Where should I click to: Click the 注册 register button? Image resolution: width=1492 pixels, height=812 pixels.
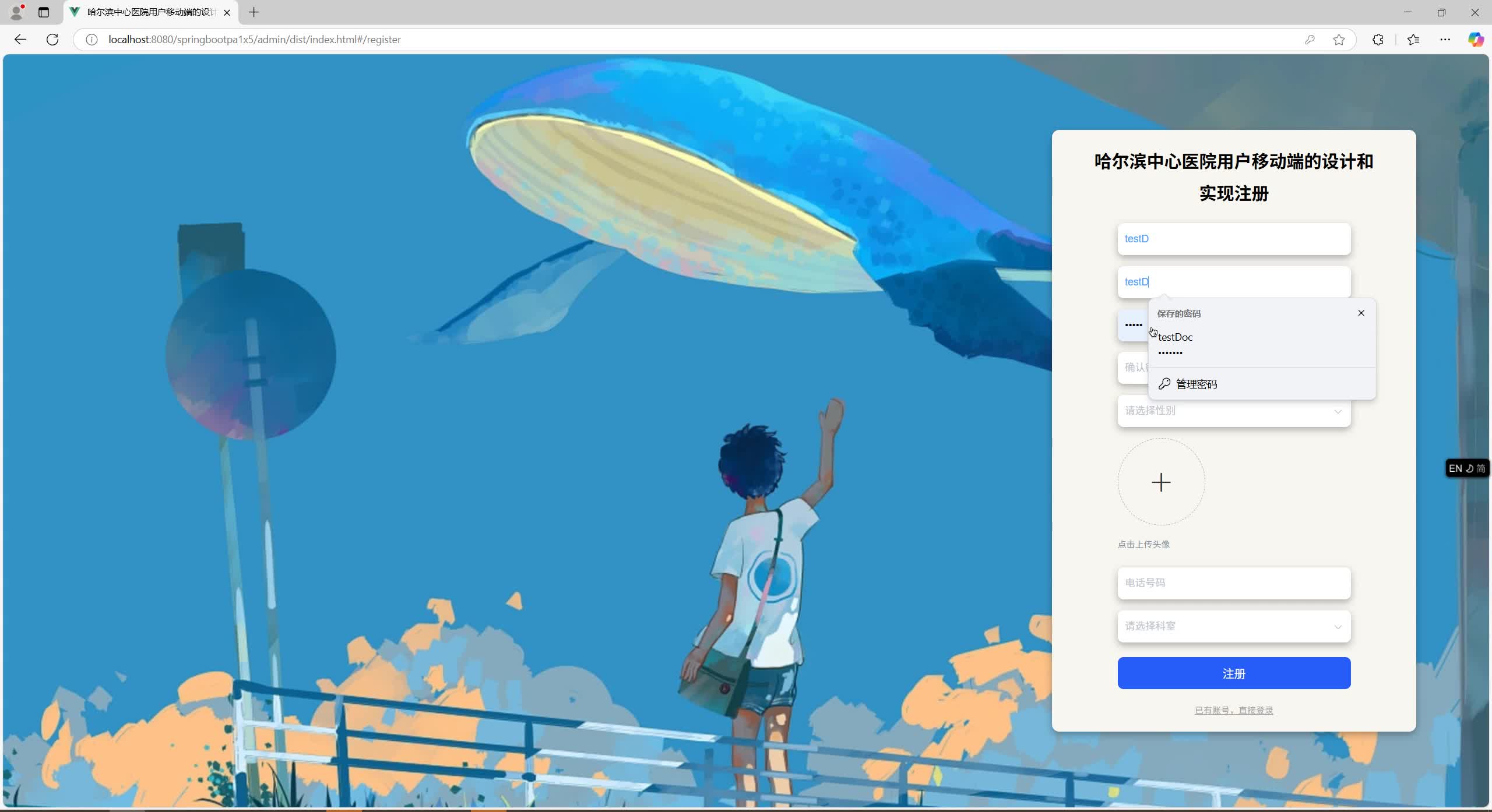(1233, 673)
